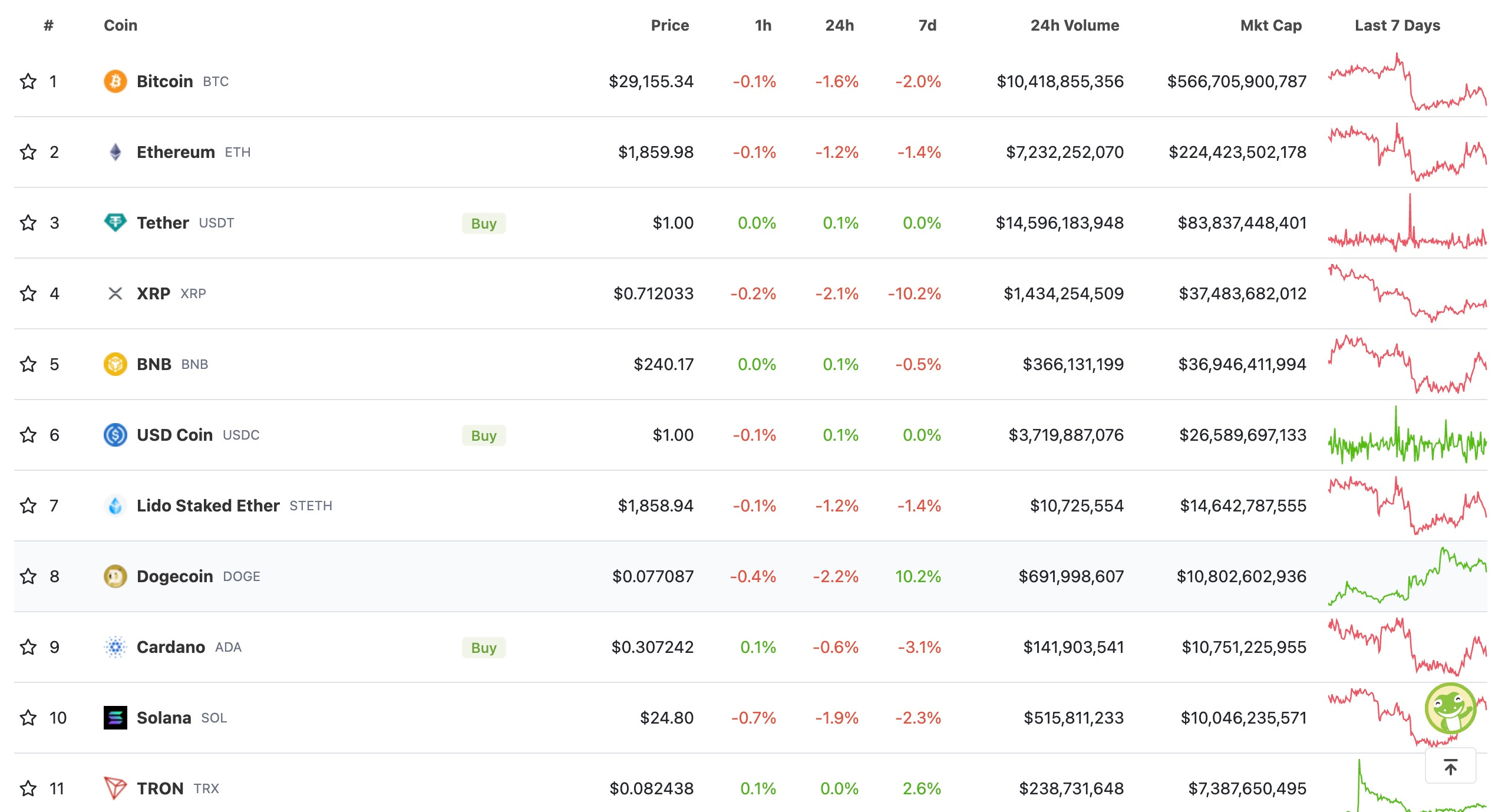Sort by the 1h change header
This screenshot has width=1505, height=812.
click(x=763, y=25)
